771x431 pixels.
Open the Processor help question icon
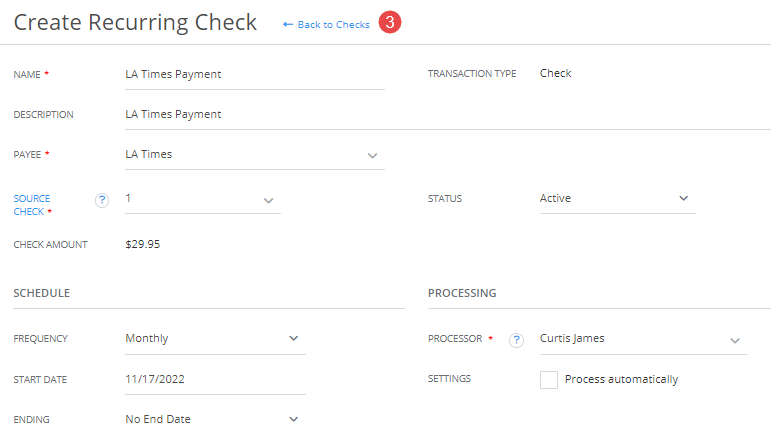click(x=516, y=340)
